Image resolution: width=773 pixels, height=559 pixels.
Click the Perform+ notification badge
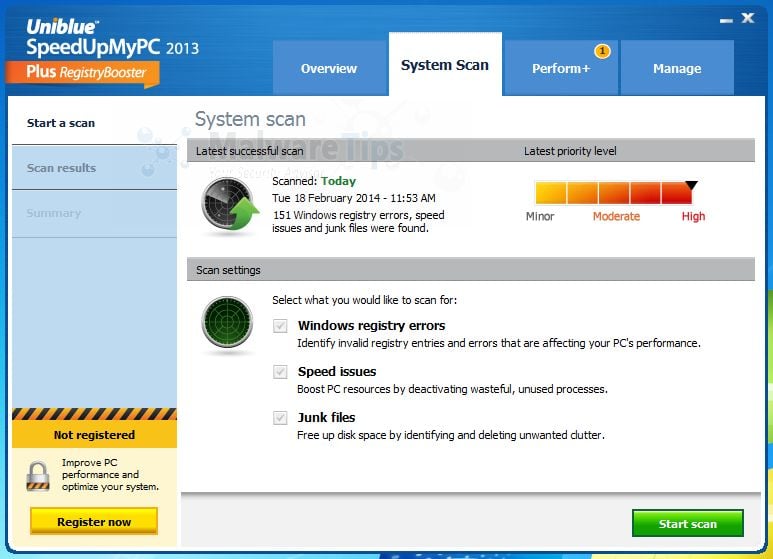pos(602,51)
